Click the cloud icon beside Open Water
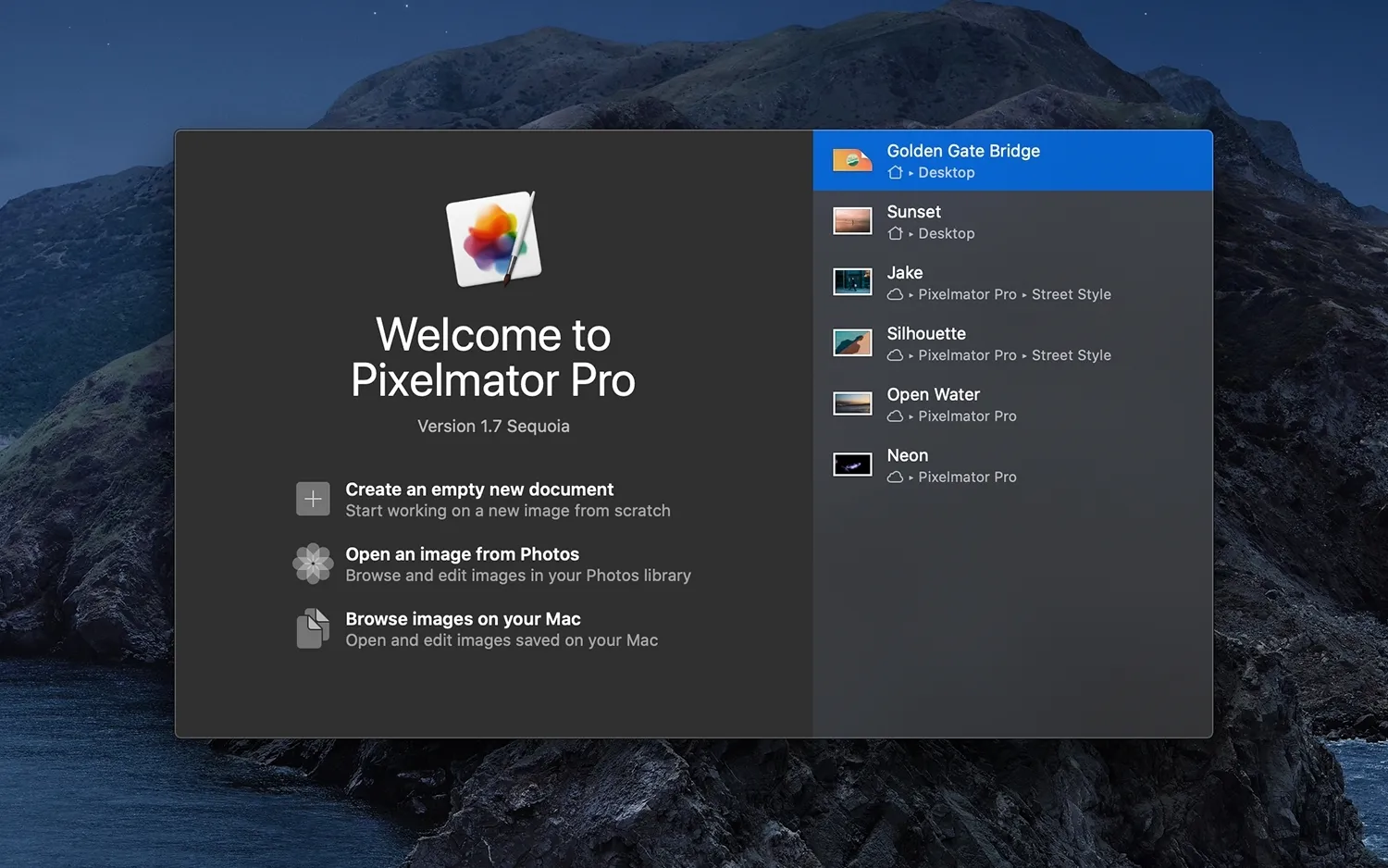Screen dimensions: 1388x868 [895, 416]
